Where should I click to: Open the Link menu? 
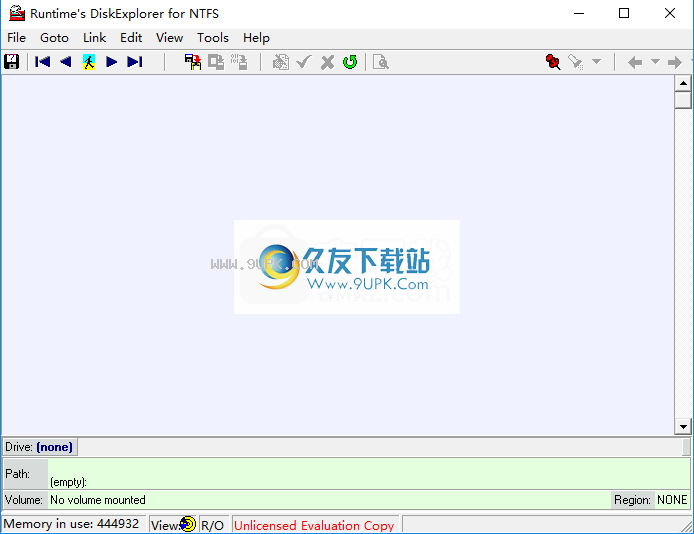pos(94,38)
